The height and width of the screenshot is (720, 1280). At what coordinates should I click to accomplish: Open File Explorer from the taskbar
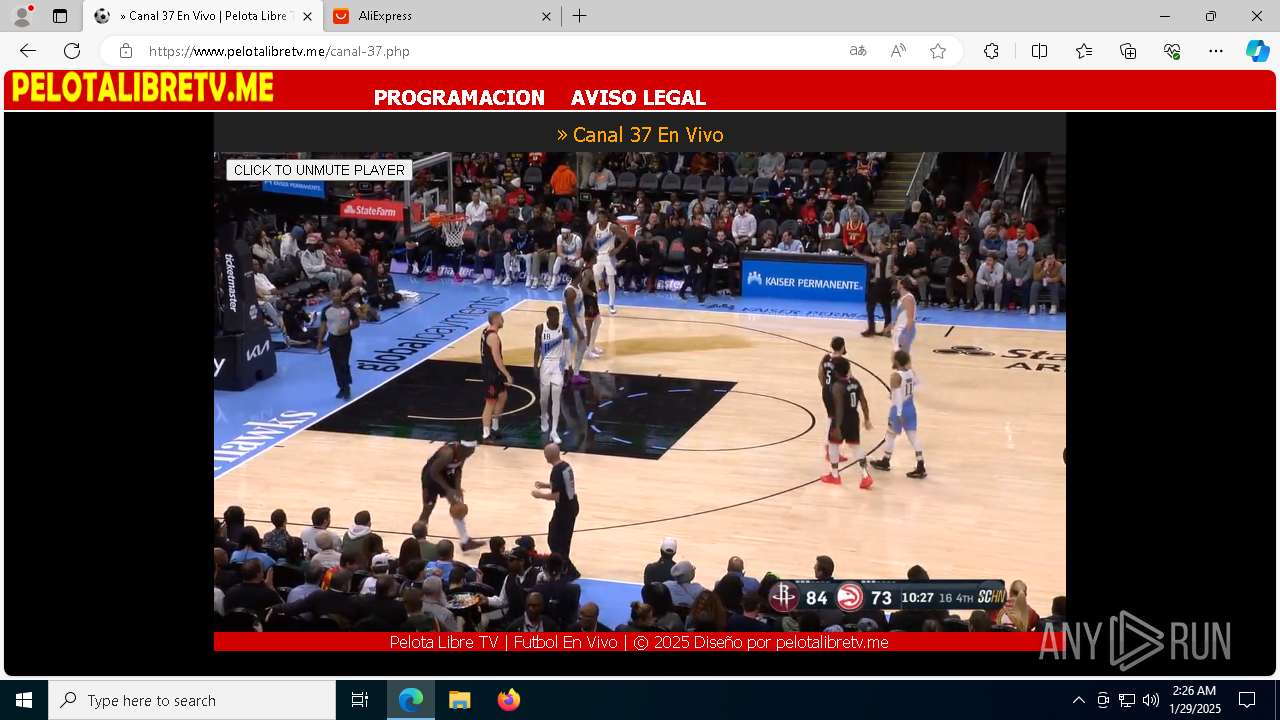pos(459,700)
